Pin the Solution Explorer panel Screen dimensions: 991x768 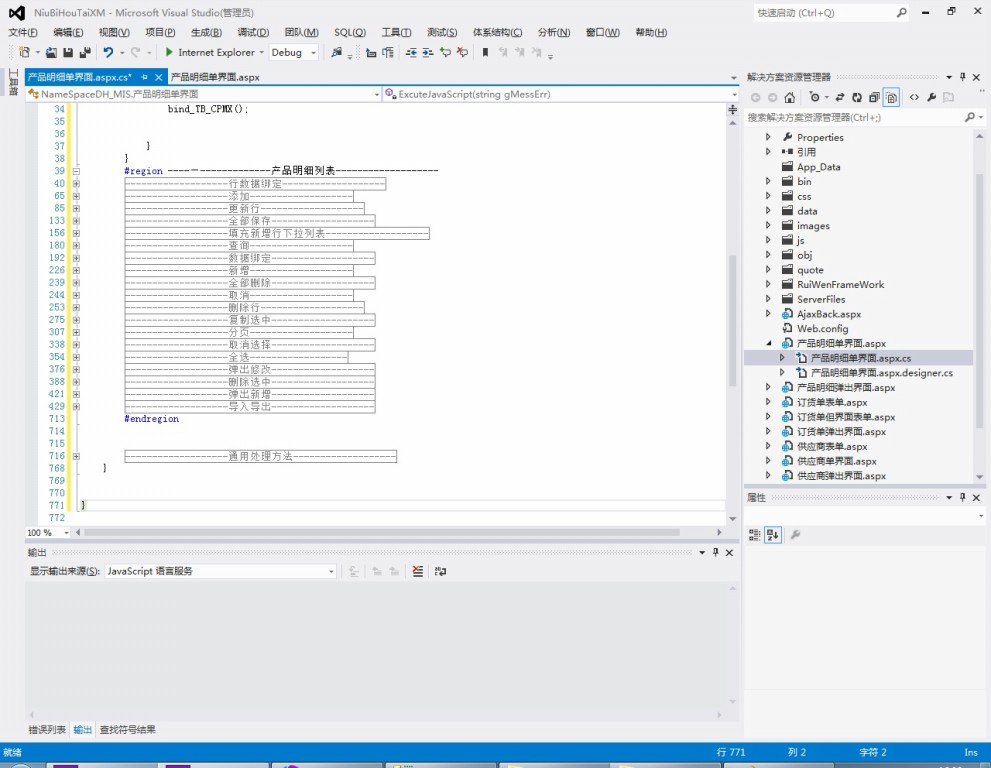[x=963, y=77]
